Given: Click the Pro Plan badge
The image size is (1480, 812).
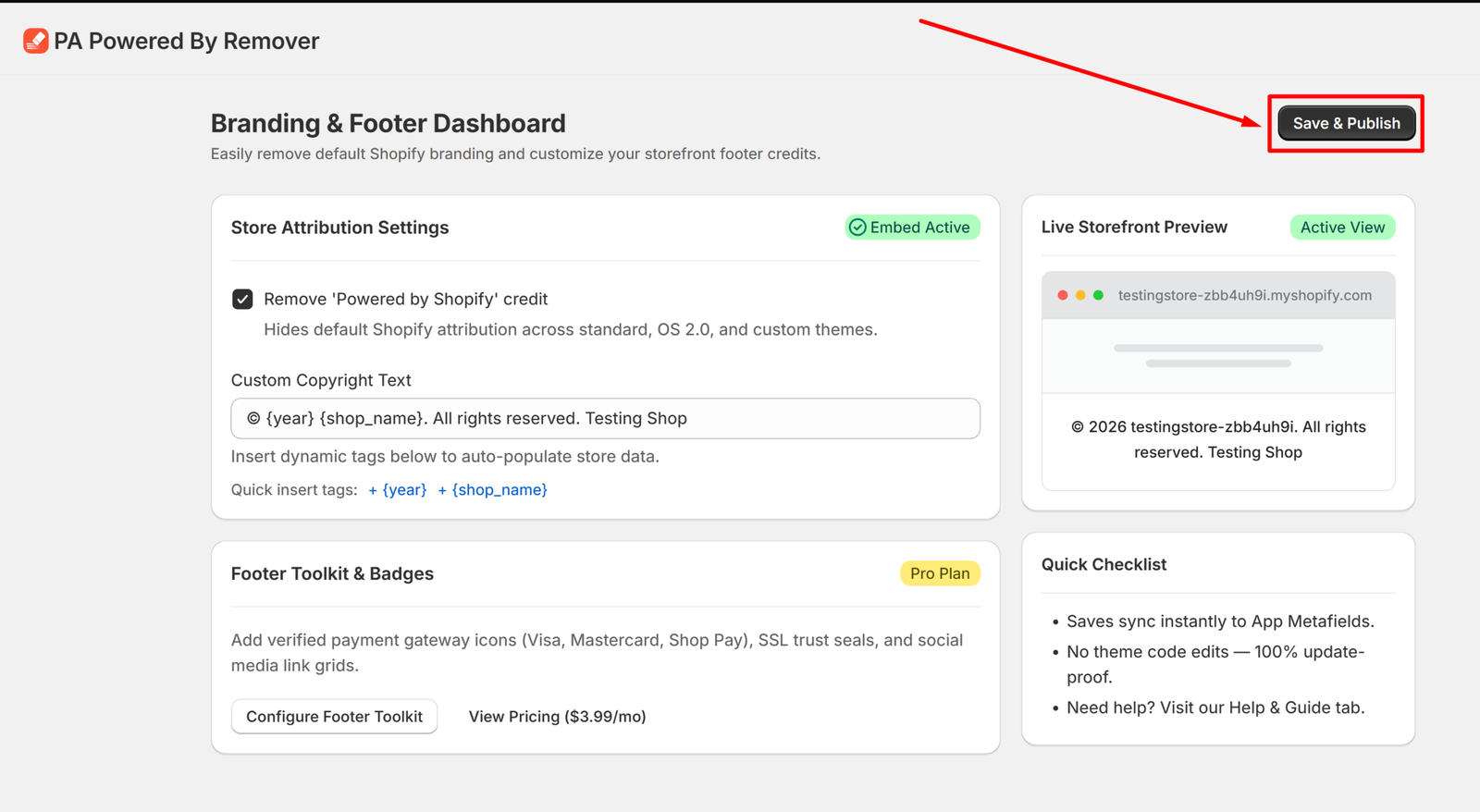Looking at the screenshot, I should click(940, 573).
